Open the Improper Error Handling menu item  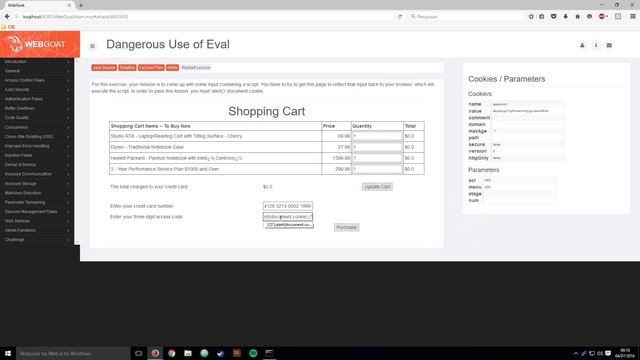pyautogui.click(x=37, y=146)
